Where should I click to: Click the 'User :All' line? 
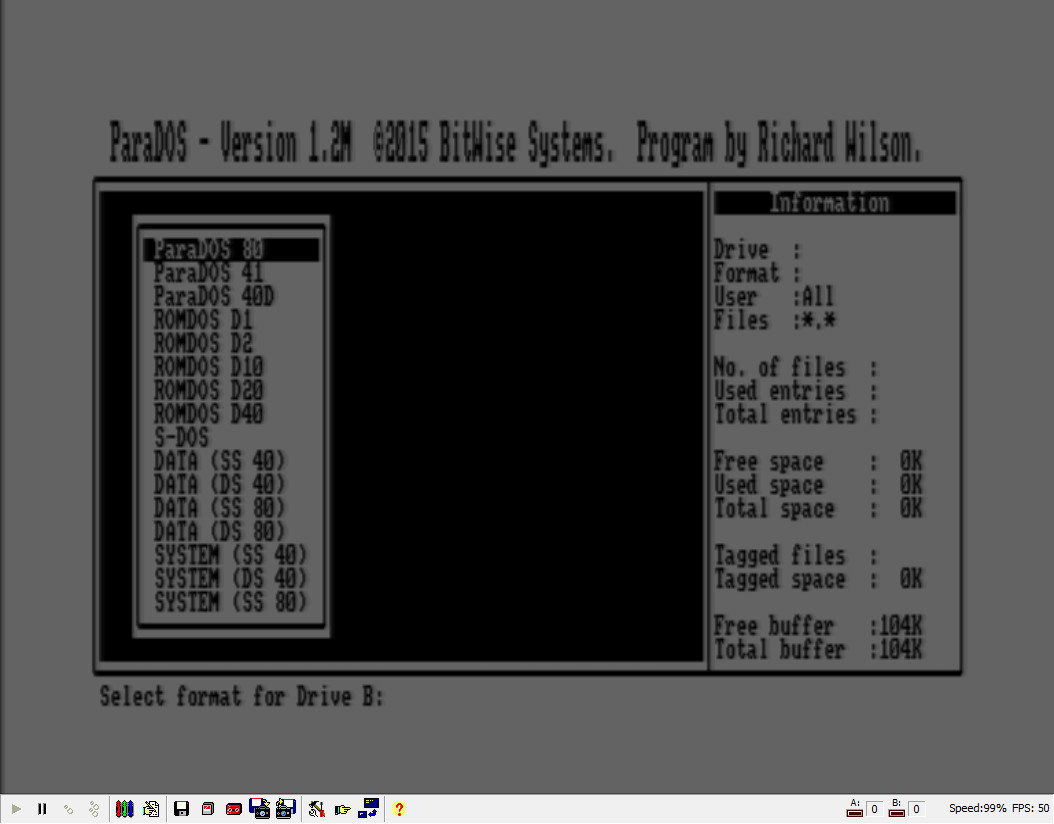[774, 296]
